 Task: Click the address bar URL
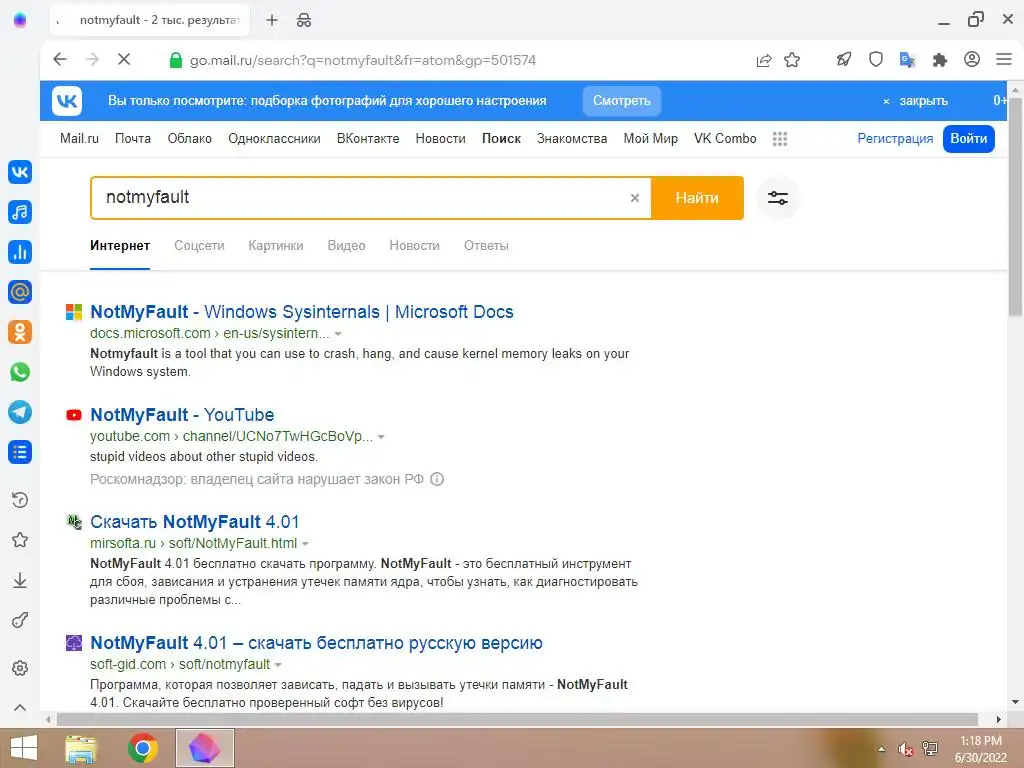coord(363,60)
